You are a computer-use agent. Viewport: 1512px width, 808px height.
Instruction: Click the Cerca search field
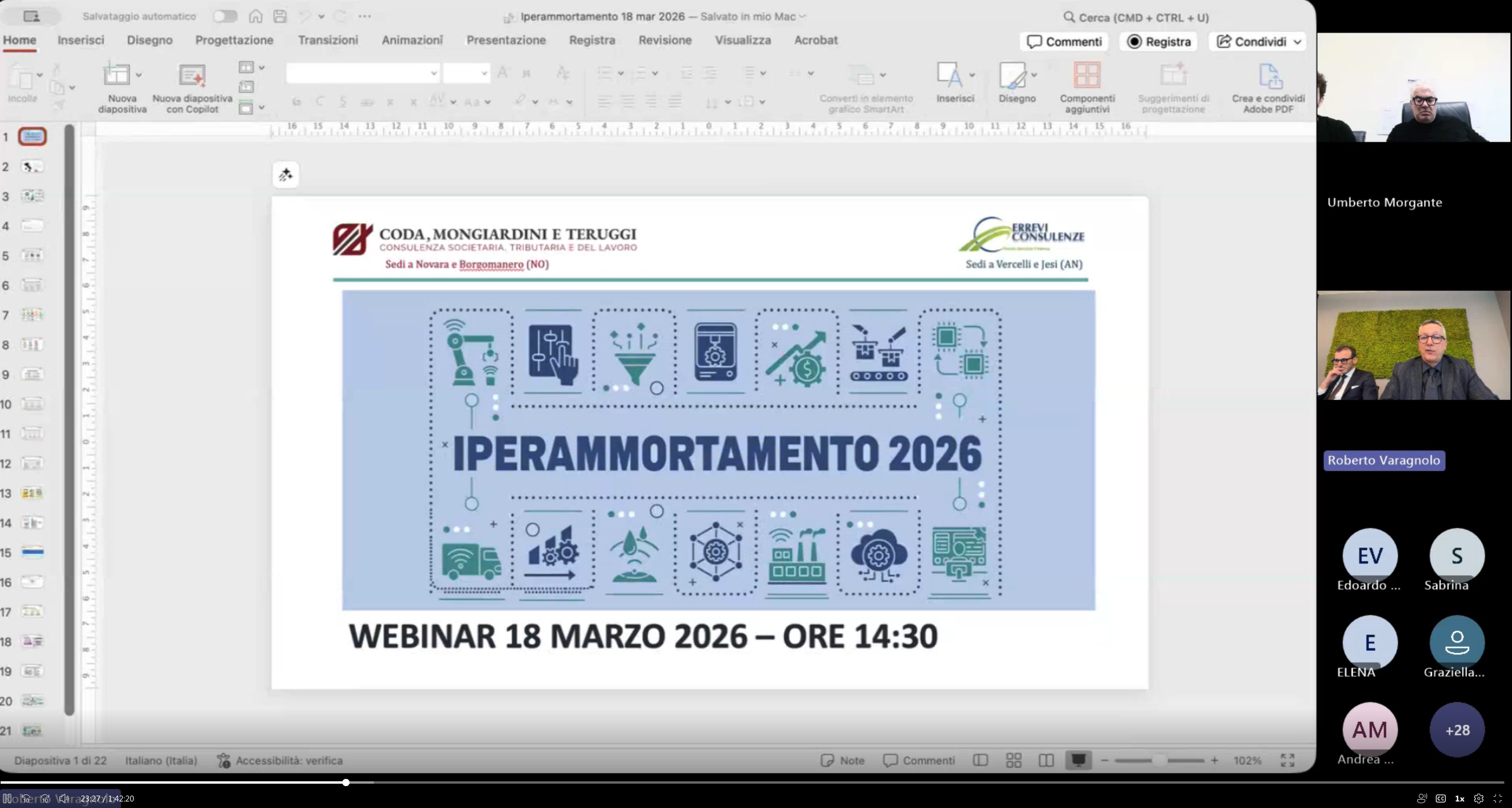1136,17
